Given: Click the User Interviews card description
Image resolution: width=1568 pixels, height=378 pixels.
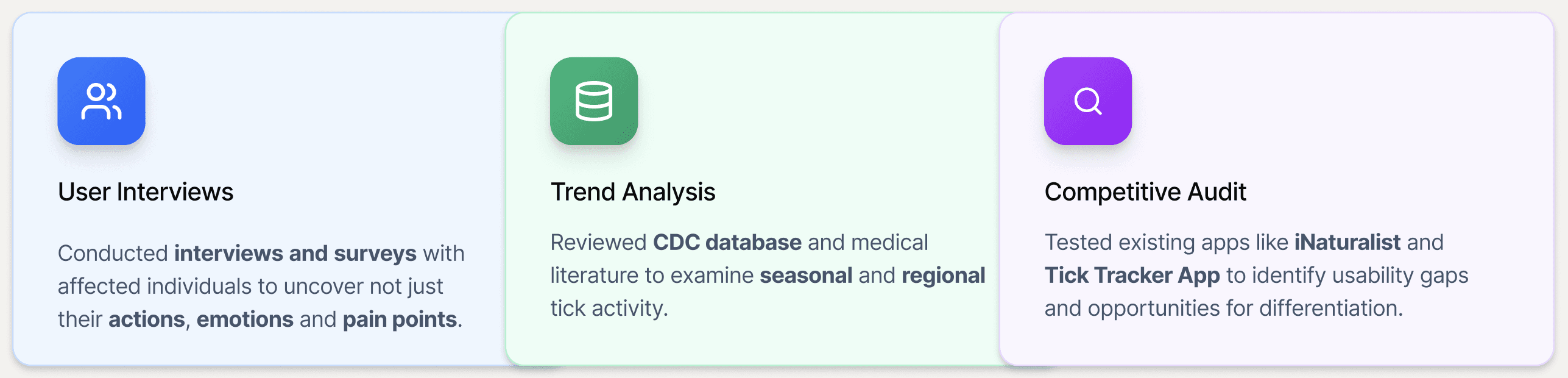Looking at the screenshot, I should pyautogui.click(x=261, y=287).
